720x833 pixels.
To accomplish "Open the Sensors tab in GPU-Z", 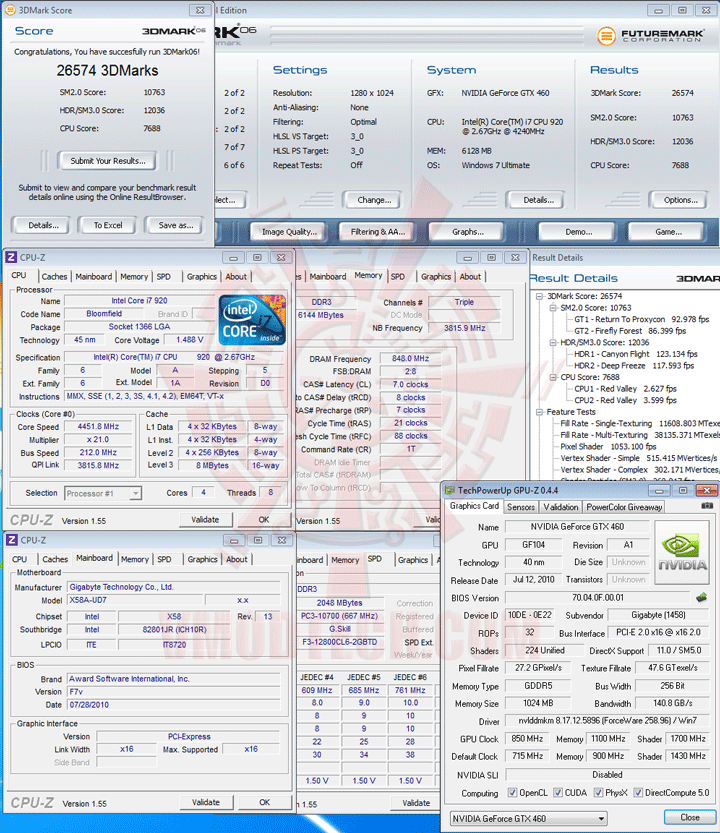I will (521, 507).
